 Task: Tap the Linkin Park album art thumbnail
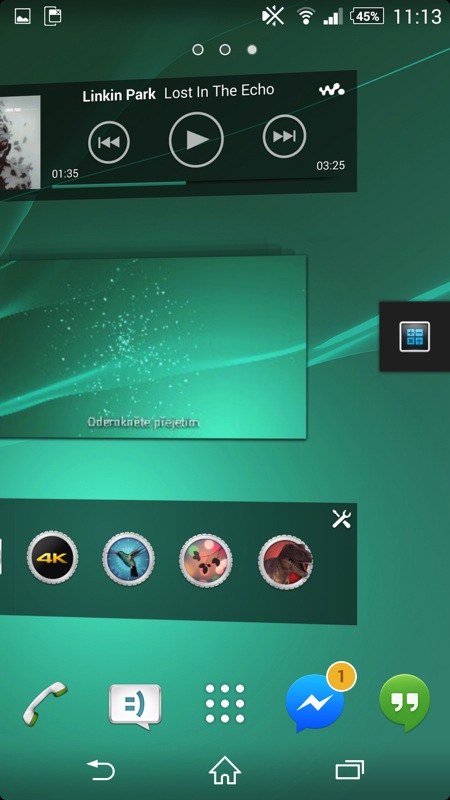20,142
